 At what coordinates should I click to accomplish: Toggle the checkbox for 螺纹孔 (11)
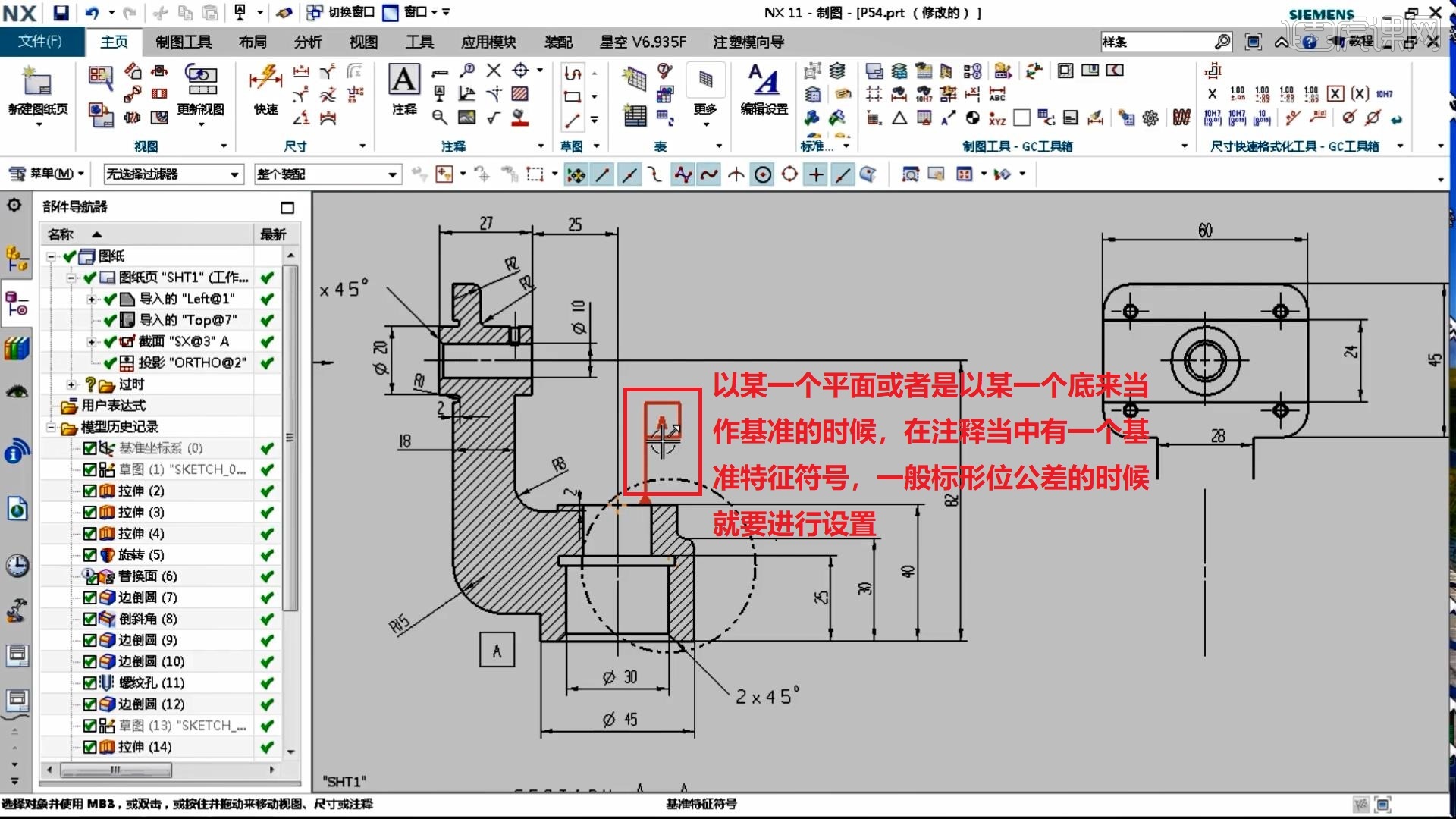(89, 682)
